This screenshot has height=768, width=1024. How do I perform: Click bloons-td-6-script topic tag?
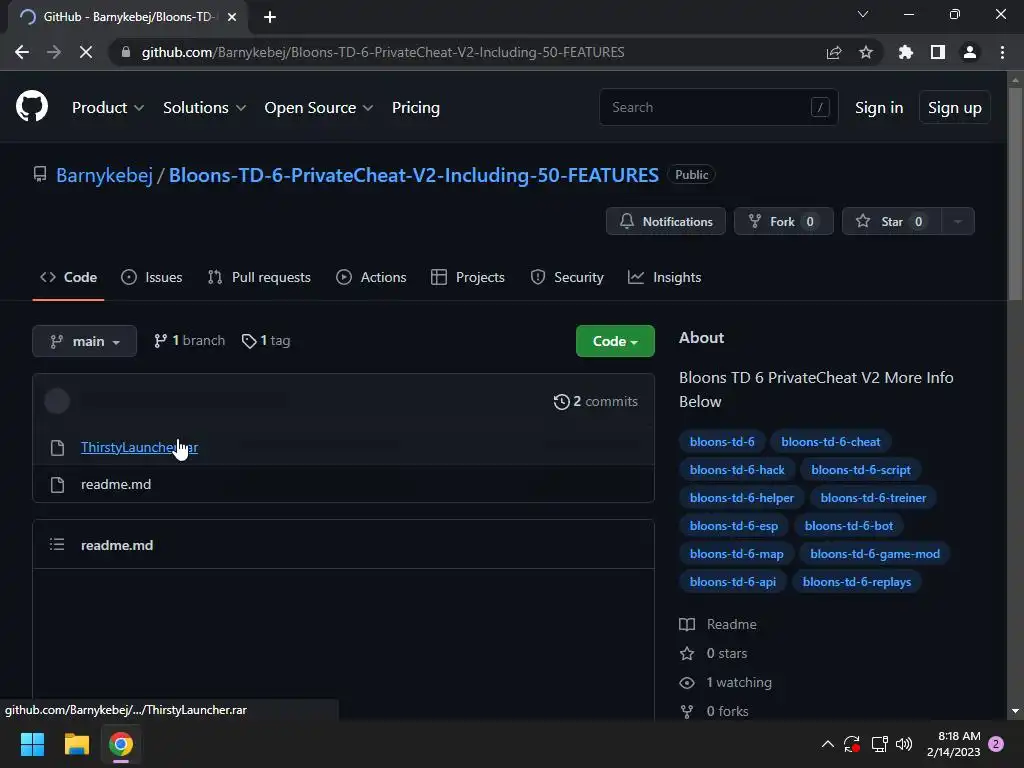point(861,470)
